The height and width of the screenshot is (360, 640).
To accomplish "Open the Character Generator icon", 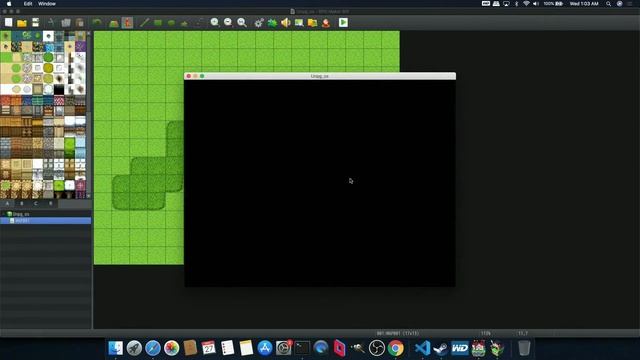I will coord(326,22).
